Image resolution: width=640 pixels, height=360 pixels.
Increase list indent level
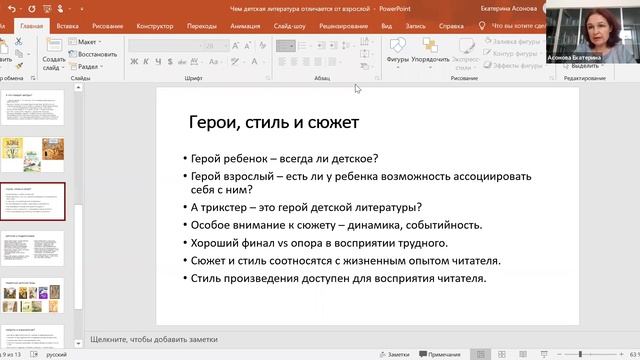(333, 46)
